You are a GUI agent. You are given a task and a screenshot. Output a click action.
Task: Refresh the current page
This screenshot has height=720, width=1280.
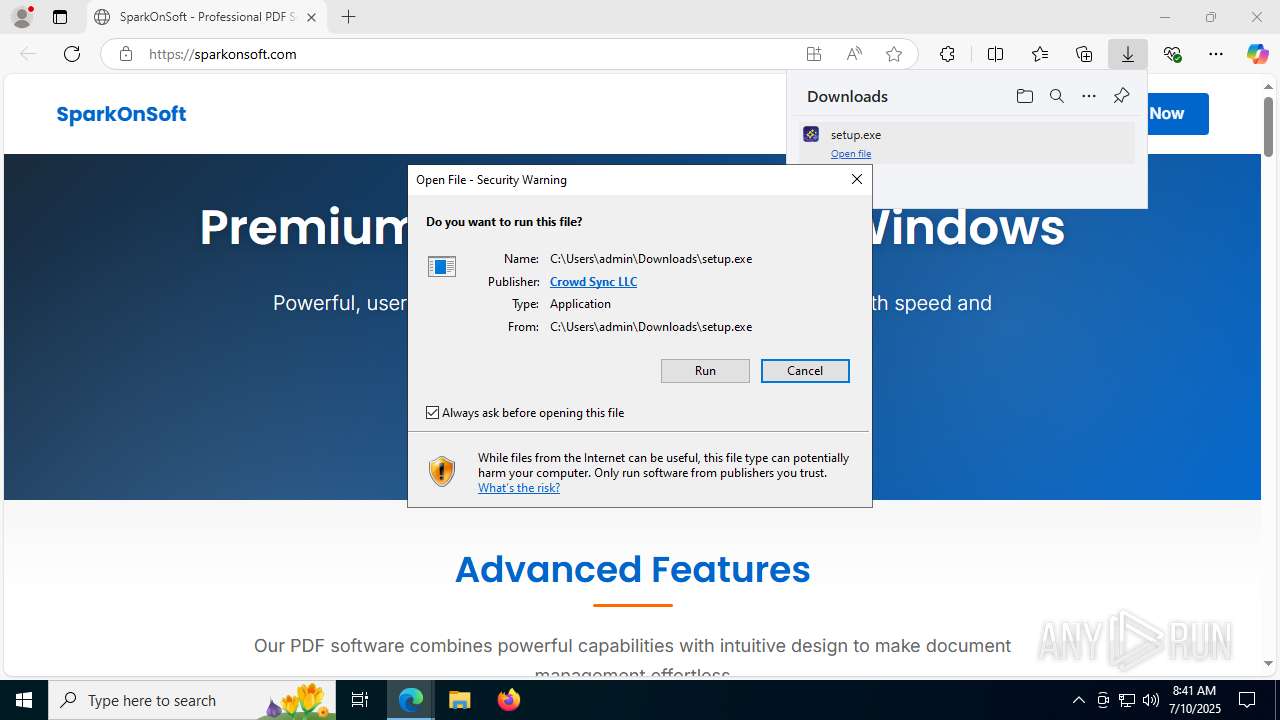[x=72, y=54]
